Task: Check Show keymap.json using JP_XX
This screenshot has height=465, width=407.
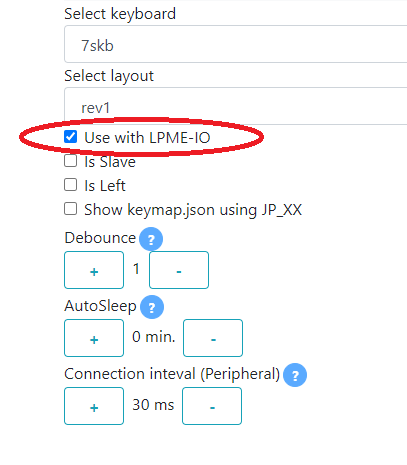Action: pos(70,209)
